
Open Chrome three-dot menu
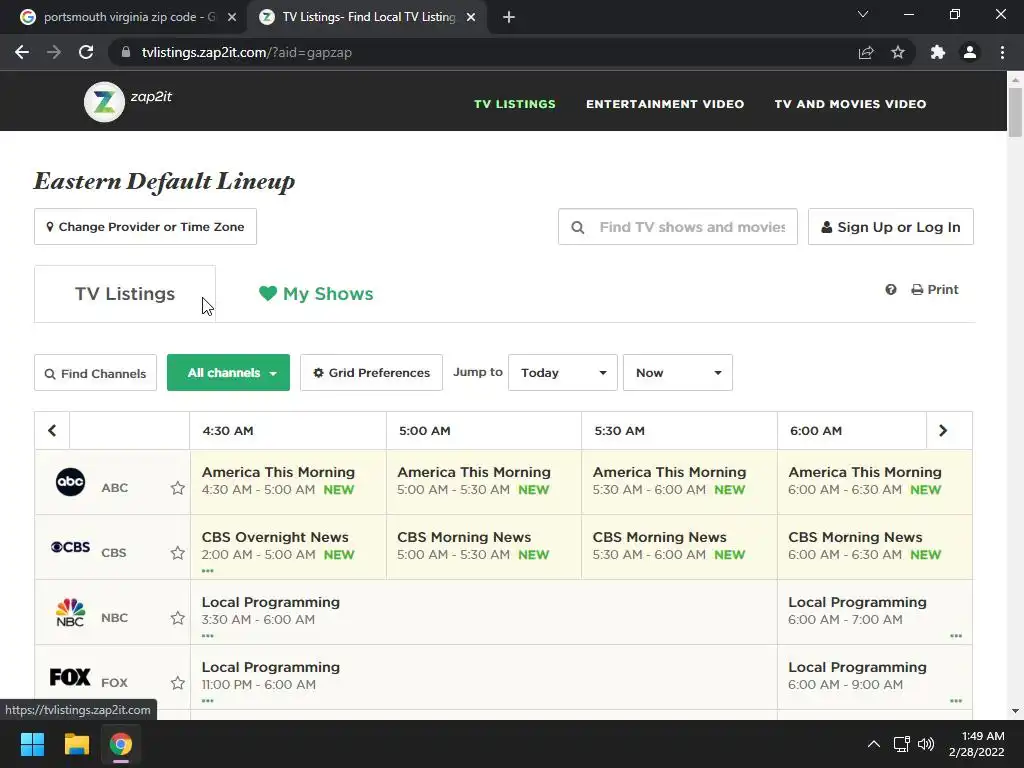click(1002, 52)
